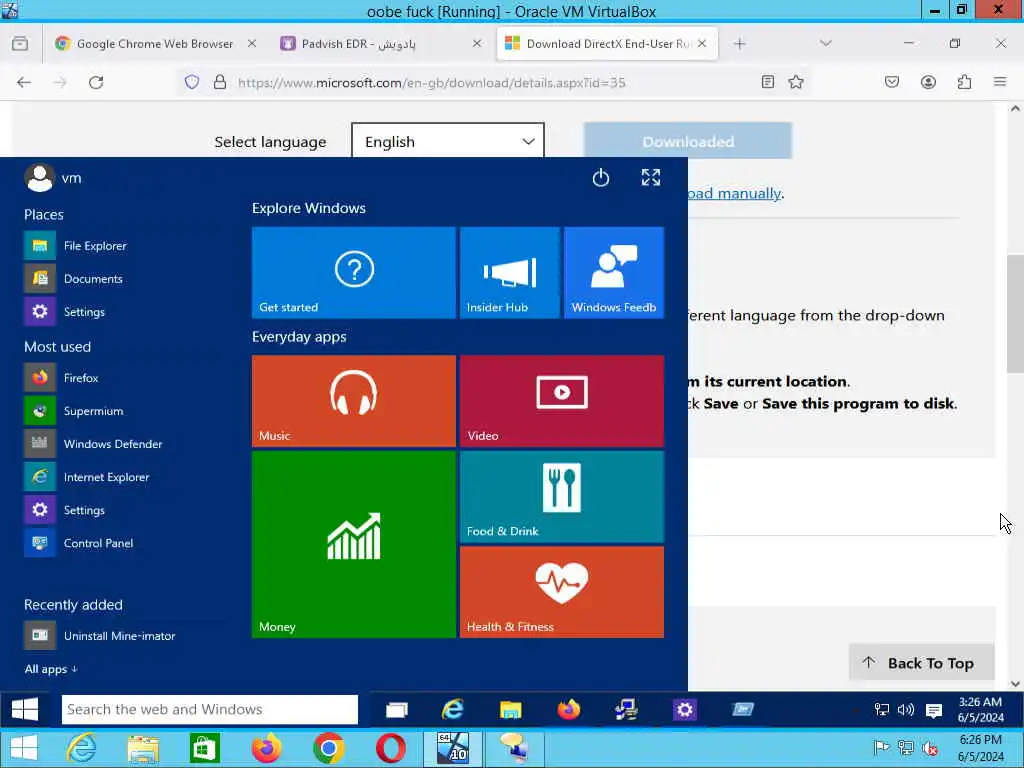Viewport: 1024px width, 768px height.
Task: Save page to Pocket
Action: pyautogui.click(x=892, y=82)
